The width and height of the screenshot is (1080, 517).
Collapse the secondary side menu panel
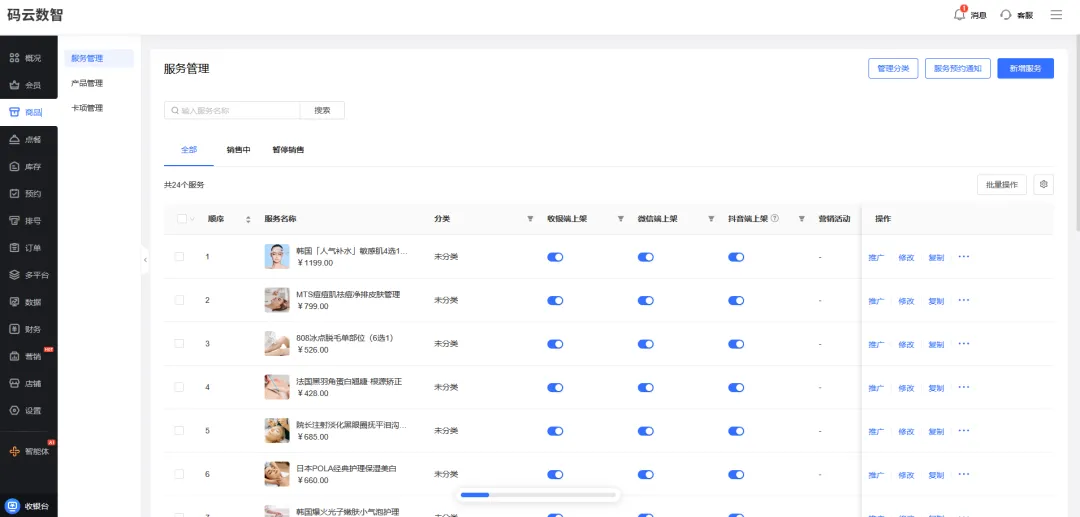pos(145,260)
